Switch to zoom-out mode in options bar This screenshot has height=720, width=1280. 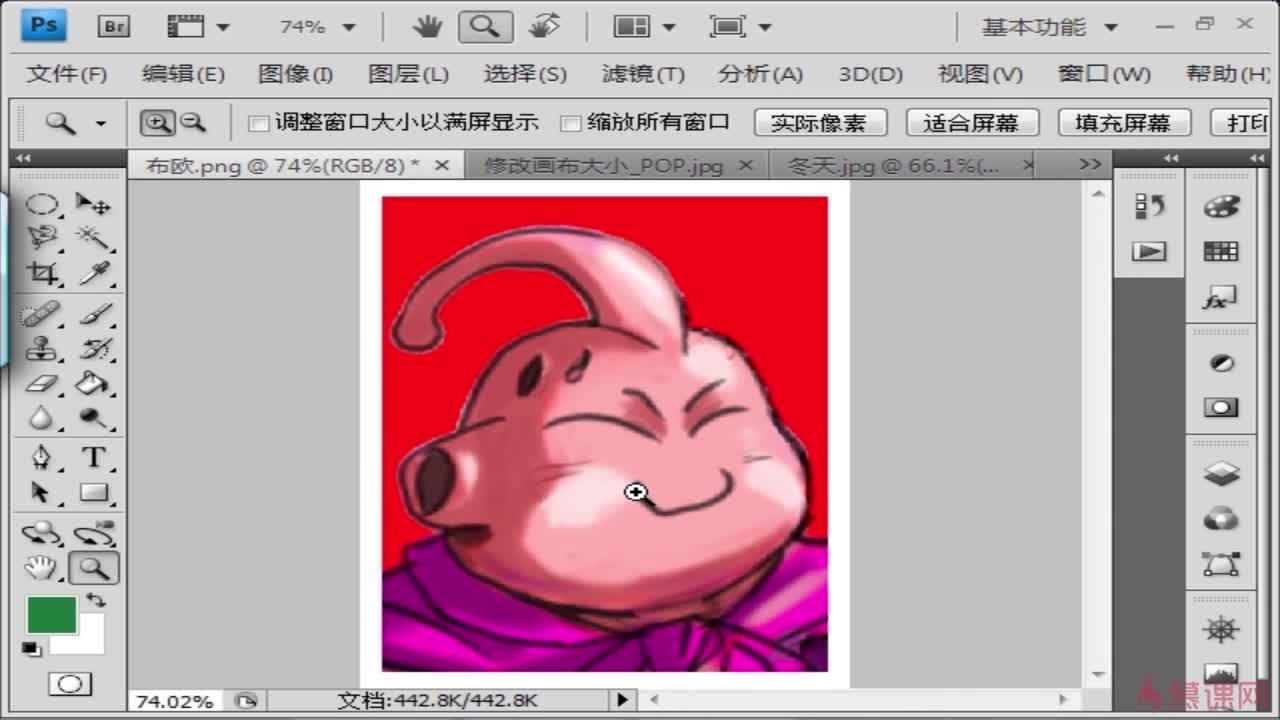click(x=192, y=123)
